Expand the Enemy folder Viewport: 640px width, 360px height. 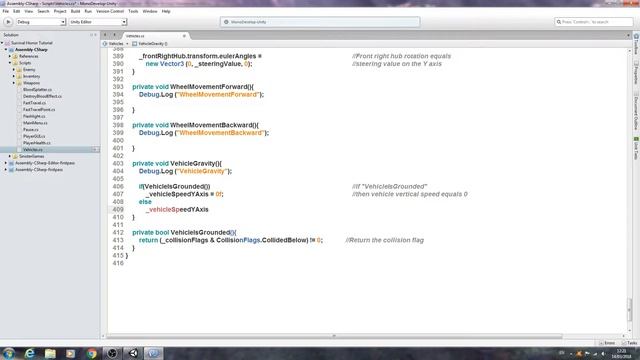(x=13, y=70)
